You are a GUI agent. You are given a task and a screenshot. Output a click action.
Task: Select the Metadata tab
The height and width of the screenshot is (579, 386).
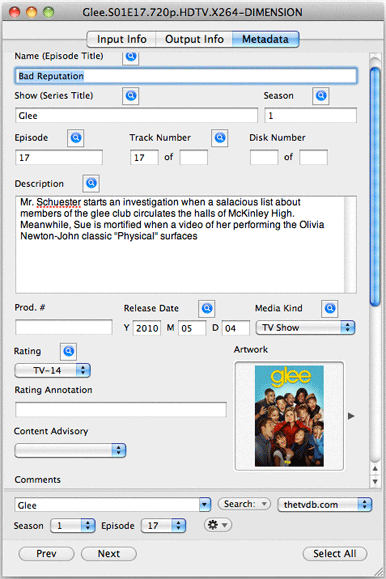pyautogui.click(x=265, y=39)
